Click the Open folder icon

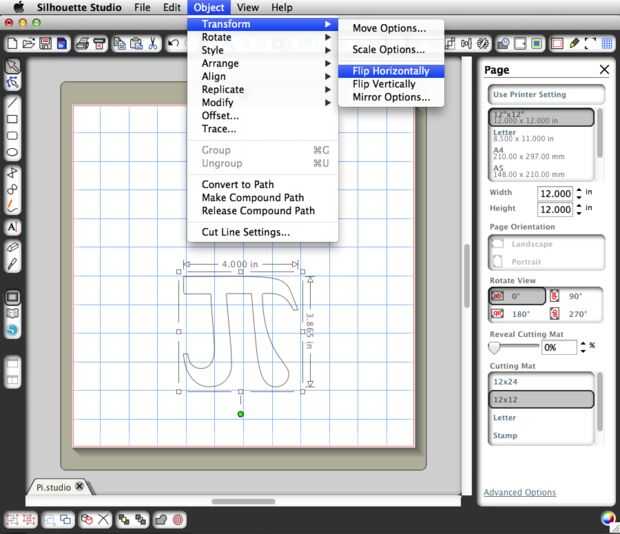tap(28, 43)
